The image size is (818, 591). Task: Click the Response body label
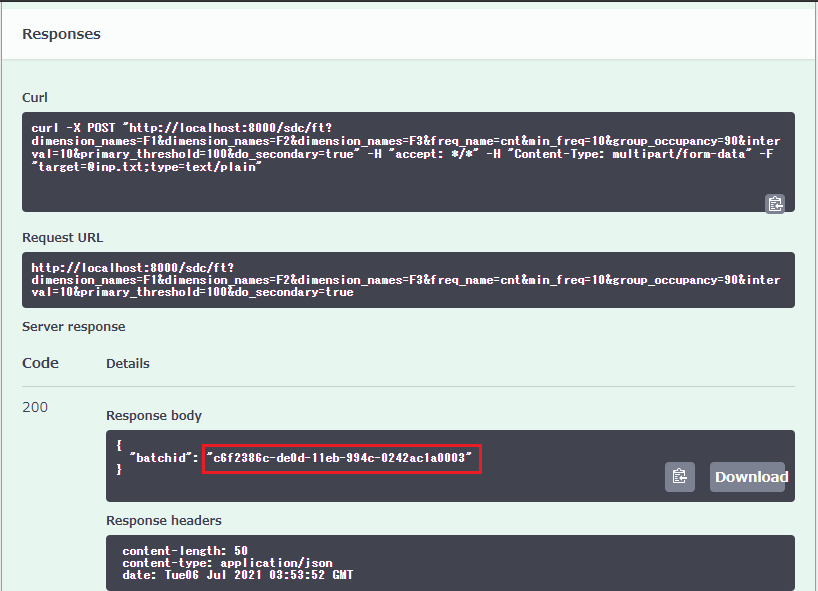[x=153, y=415]
